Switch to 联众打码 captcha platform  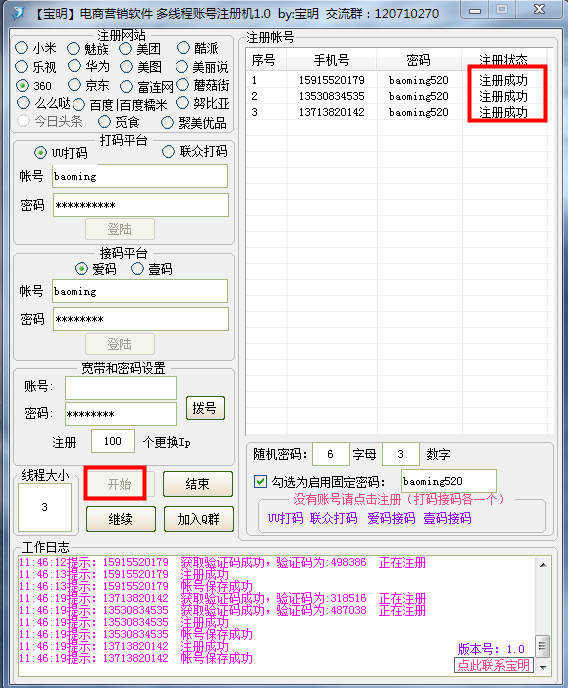pos(168,152)
